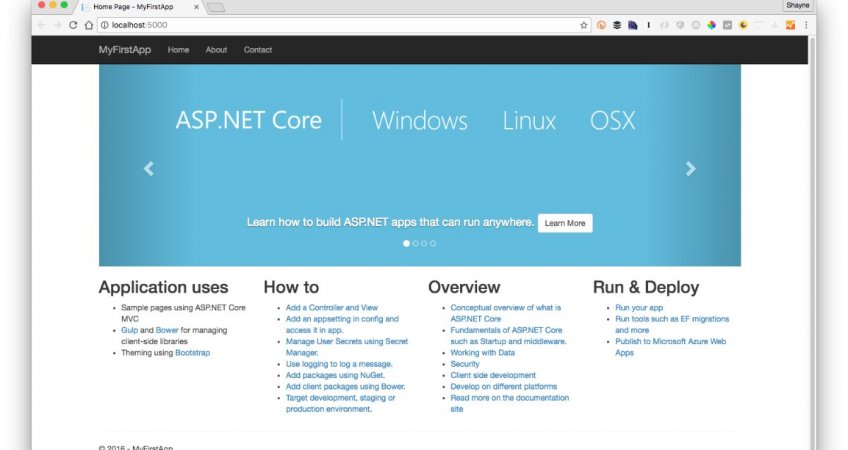Select the fourth carousel indicator dot
The height and width of the screenshot is (450, 848).
pyautogui.click(x=433, y=243)
